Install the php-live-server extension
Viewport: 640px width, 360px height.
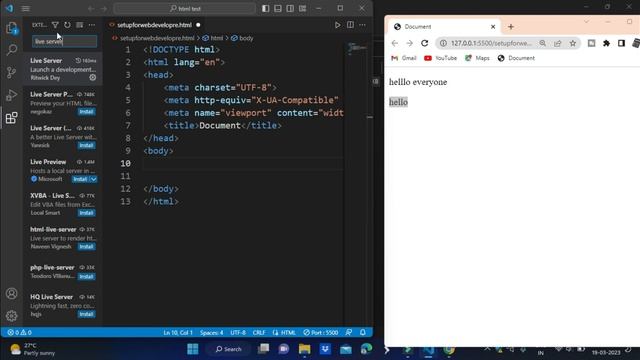(x=86, y=277)
